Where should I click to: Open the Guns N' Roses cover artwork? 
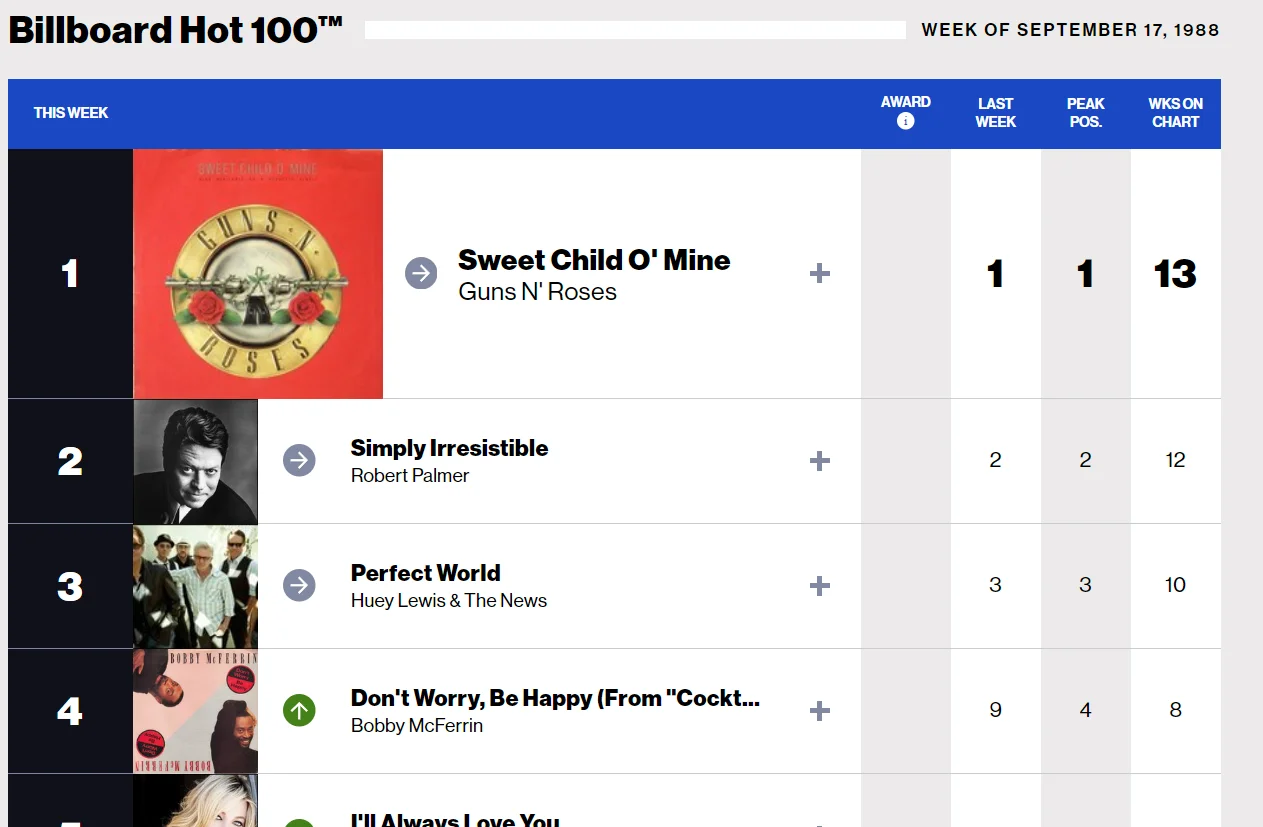click(x=258, y=274)
